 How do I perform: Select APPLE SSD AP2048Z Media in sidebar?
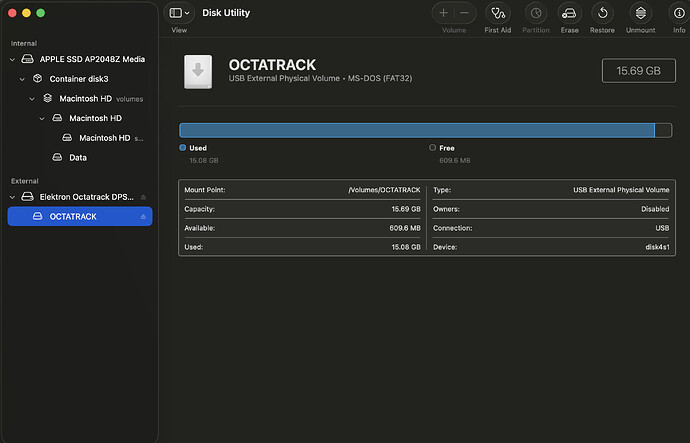pyautogui.click(x=80, y=59)
